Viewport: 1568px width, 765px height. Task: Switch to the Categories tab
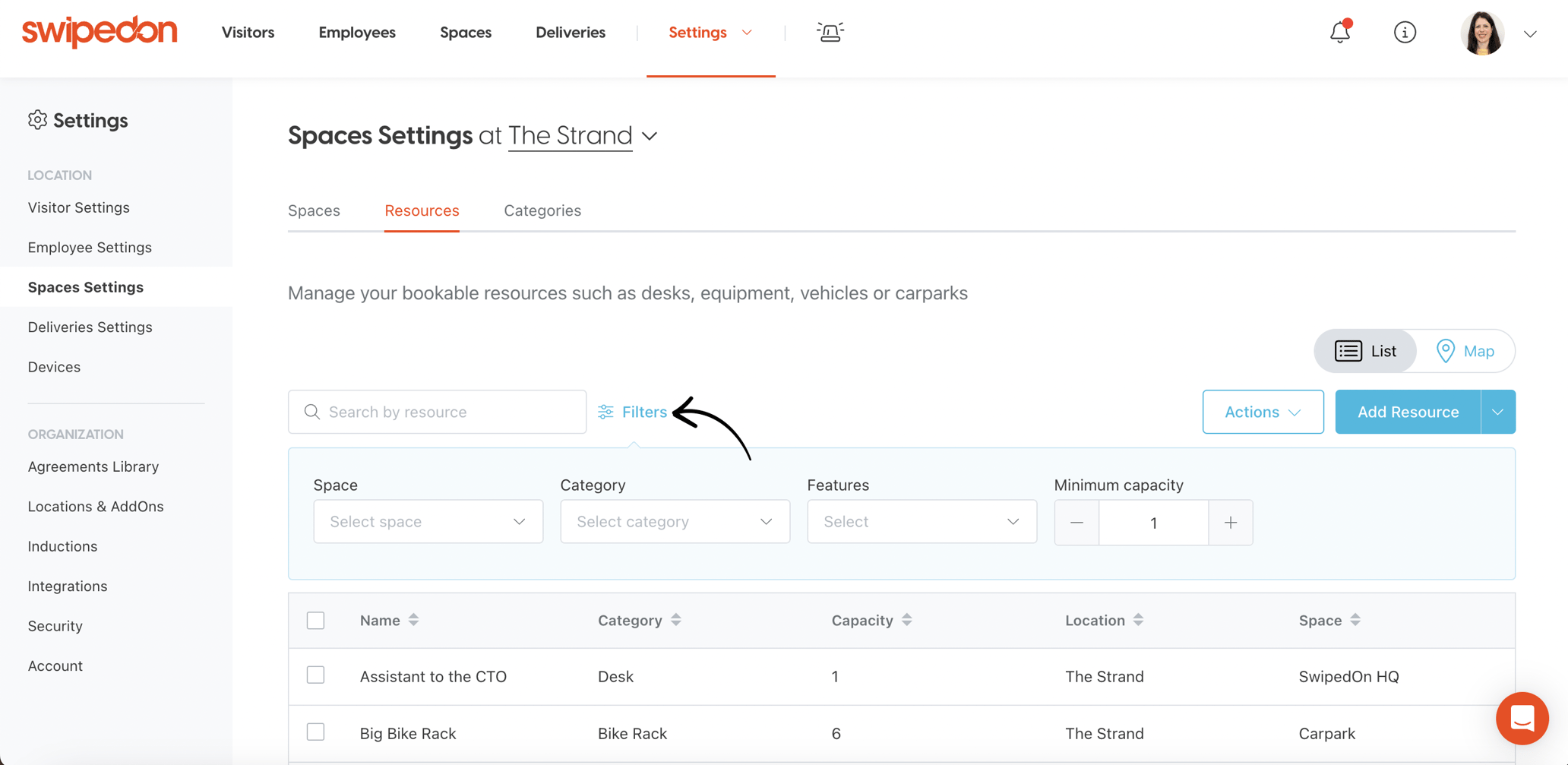pos(542,210)
